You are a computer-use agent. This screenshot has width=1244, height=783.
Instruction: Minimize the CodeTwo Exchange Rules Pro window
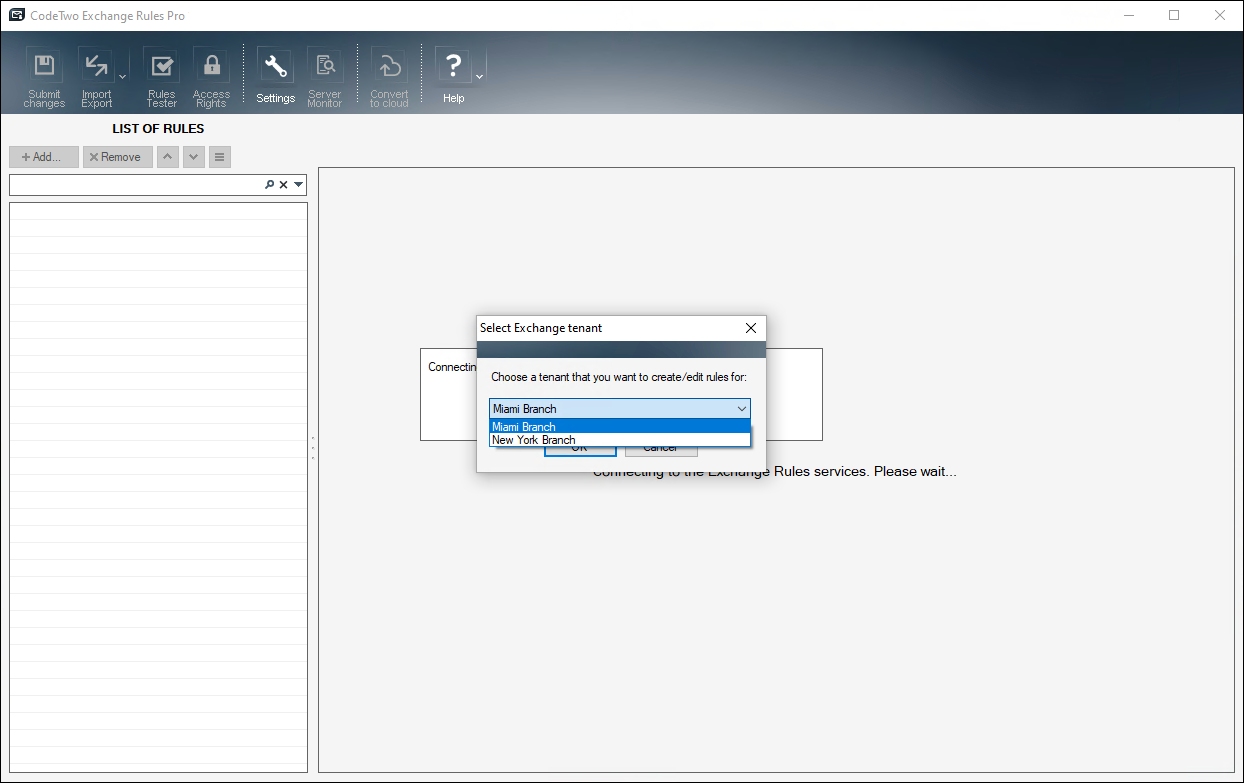(x=1128, y=16)
